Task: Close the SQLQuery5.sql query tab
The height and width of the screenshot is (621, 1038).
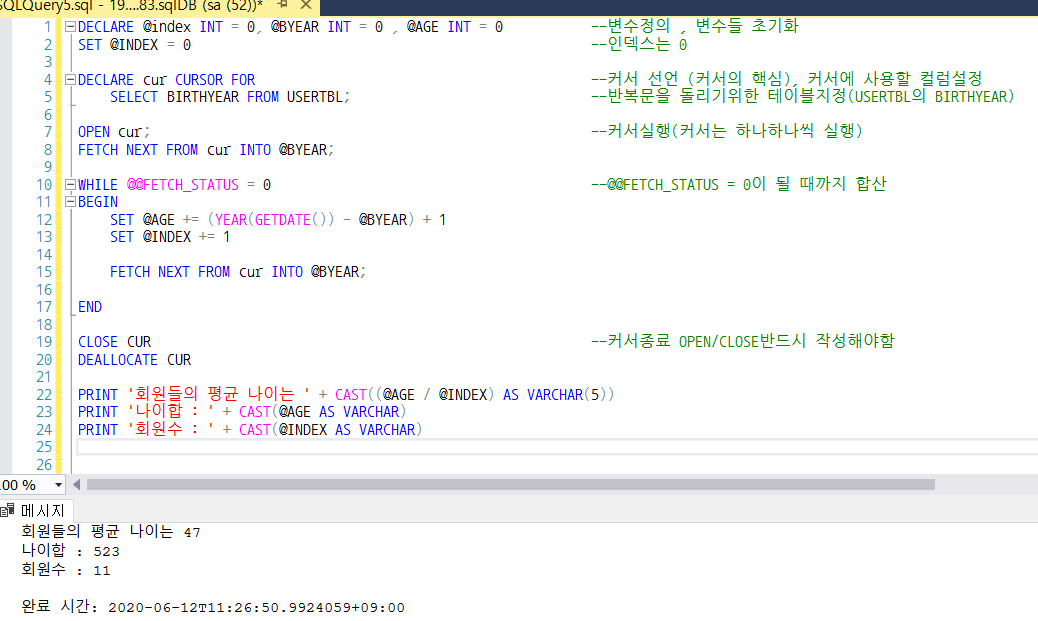Action: (306, 5)
